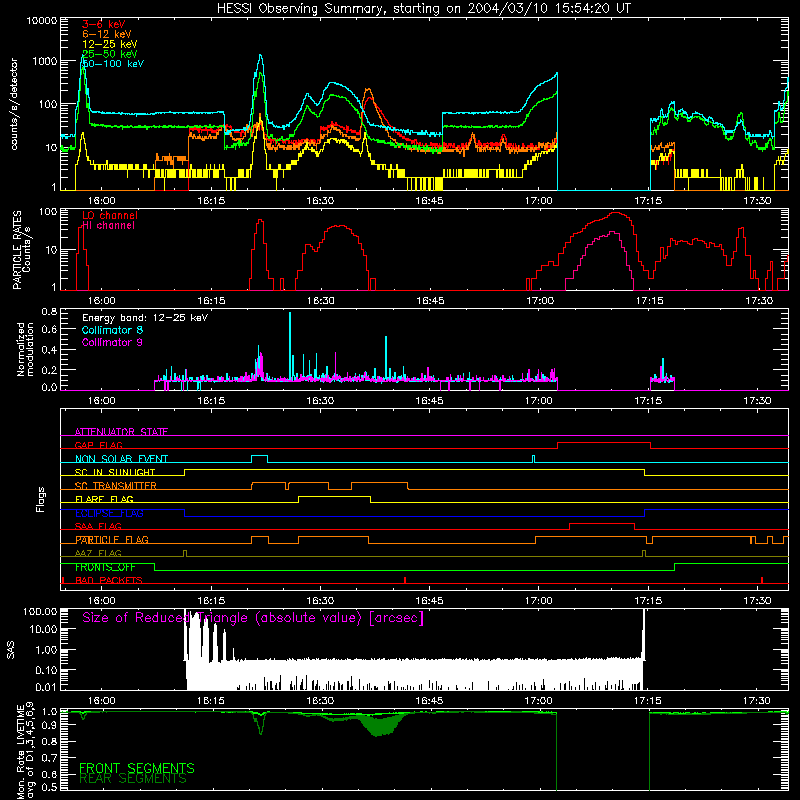Click the FRONT SEGMENTS legend label
800x800 pixels.
pos(137,768)
